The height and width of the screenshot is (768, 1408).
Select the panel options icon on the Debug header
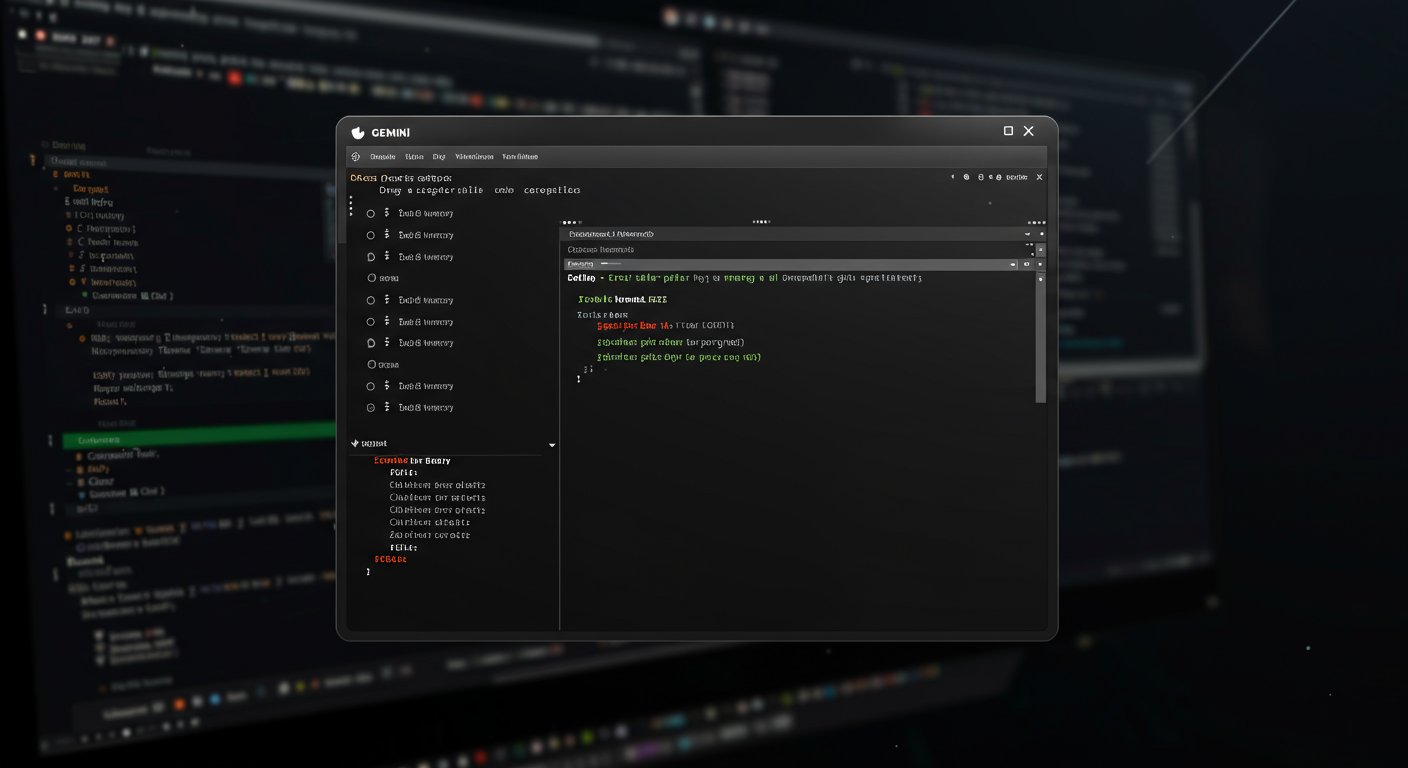point(1026,264)
